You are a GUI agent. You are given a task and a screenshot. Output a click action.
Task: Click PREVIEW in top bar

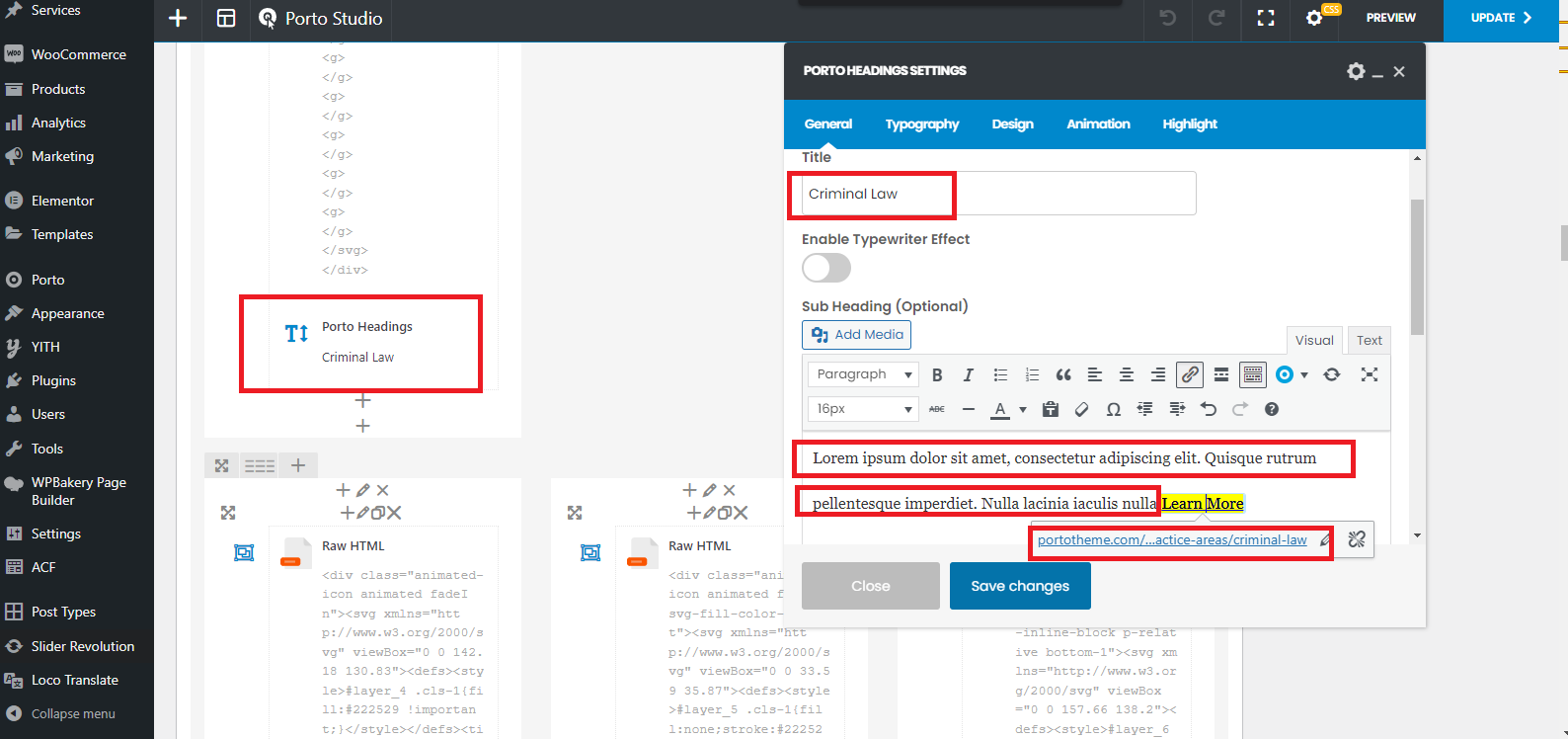coord(1390,18)
